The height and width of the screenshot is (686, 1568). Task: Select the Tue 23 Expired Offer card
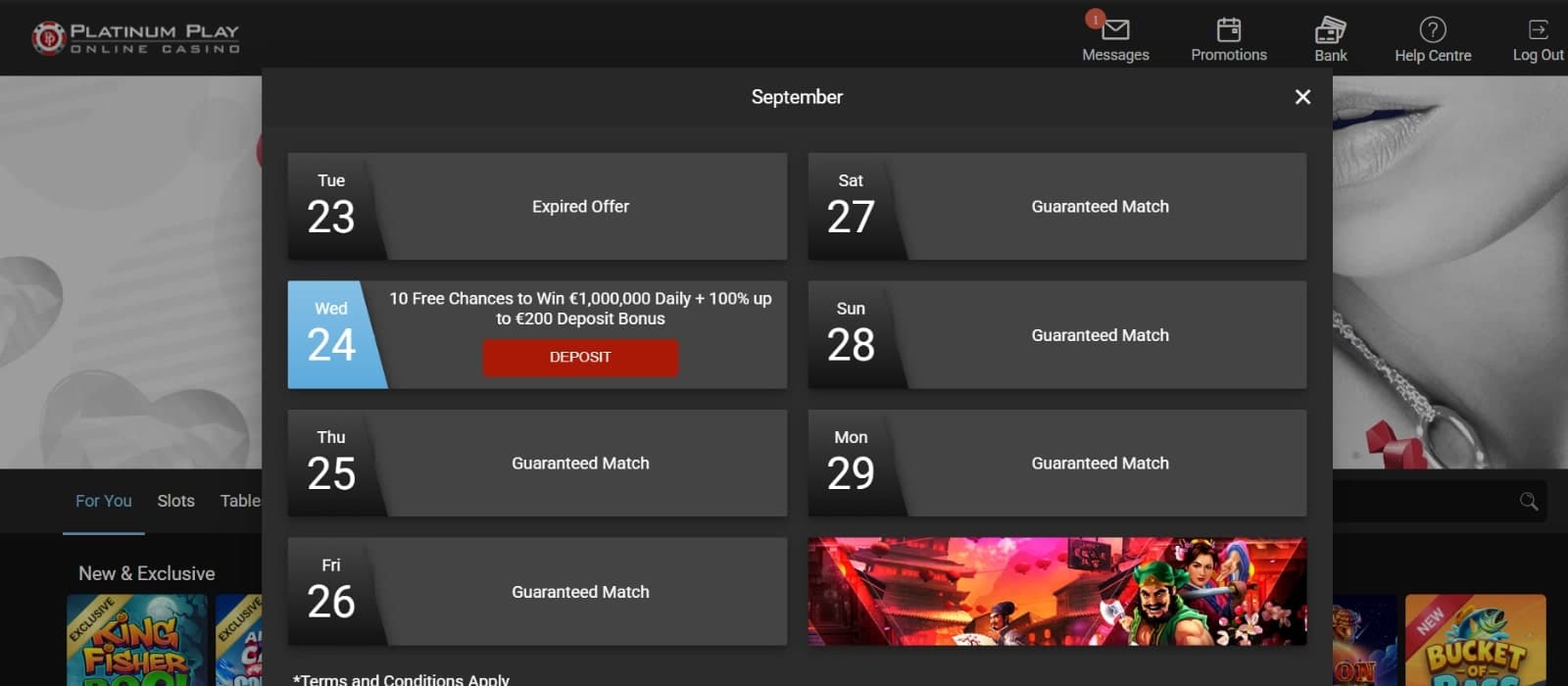(x=537, y=206)
